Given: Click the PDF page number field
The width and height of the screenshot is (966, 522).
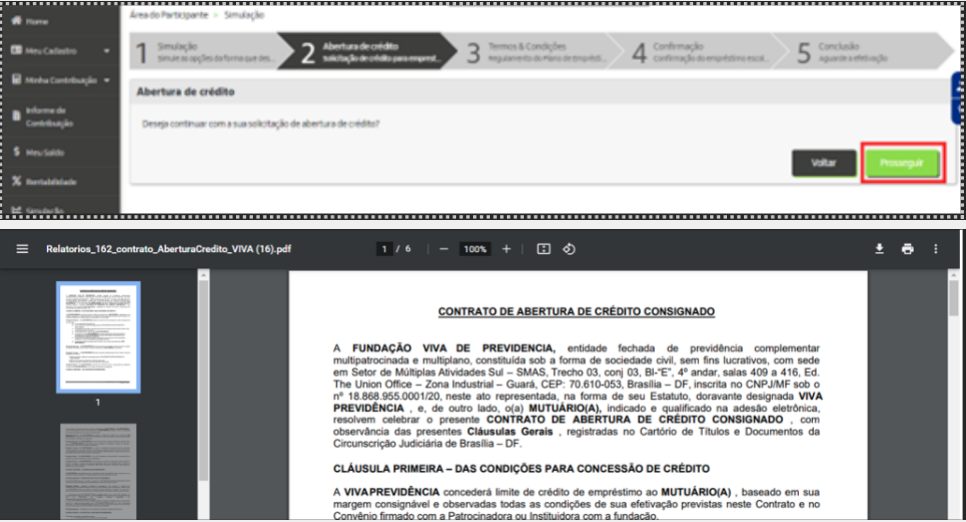Looking at the screenshot, I should click(x=384, y=249).
